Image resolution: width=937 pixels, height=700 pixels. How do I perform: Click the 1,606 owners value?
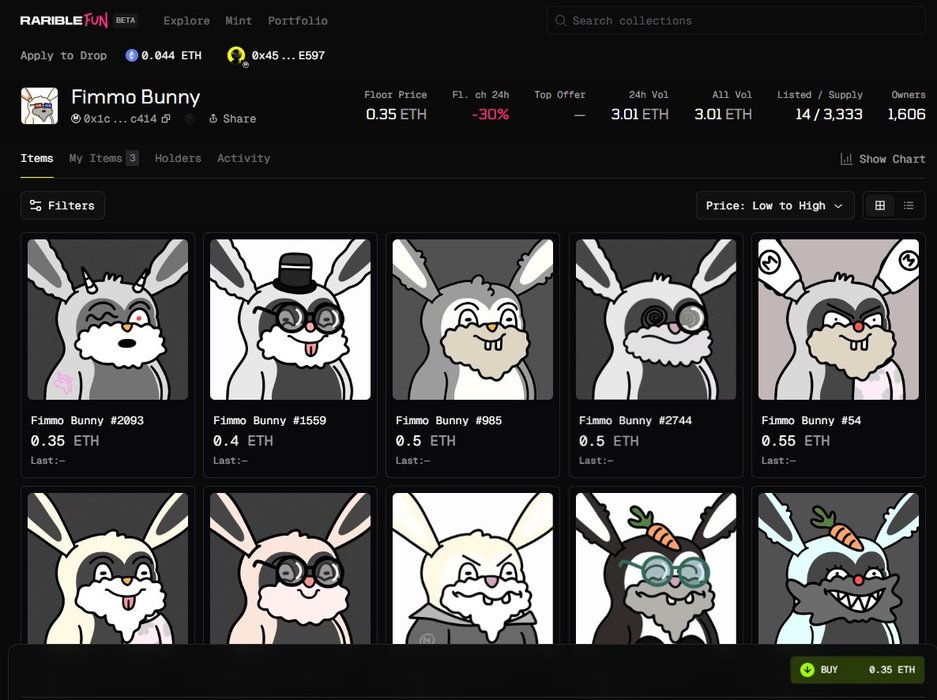point(906,114)
